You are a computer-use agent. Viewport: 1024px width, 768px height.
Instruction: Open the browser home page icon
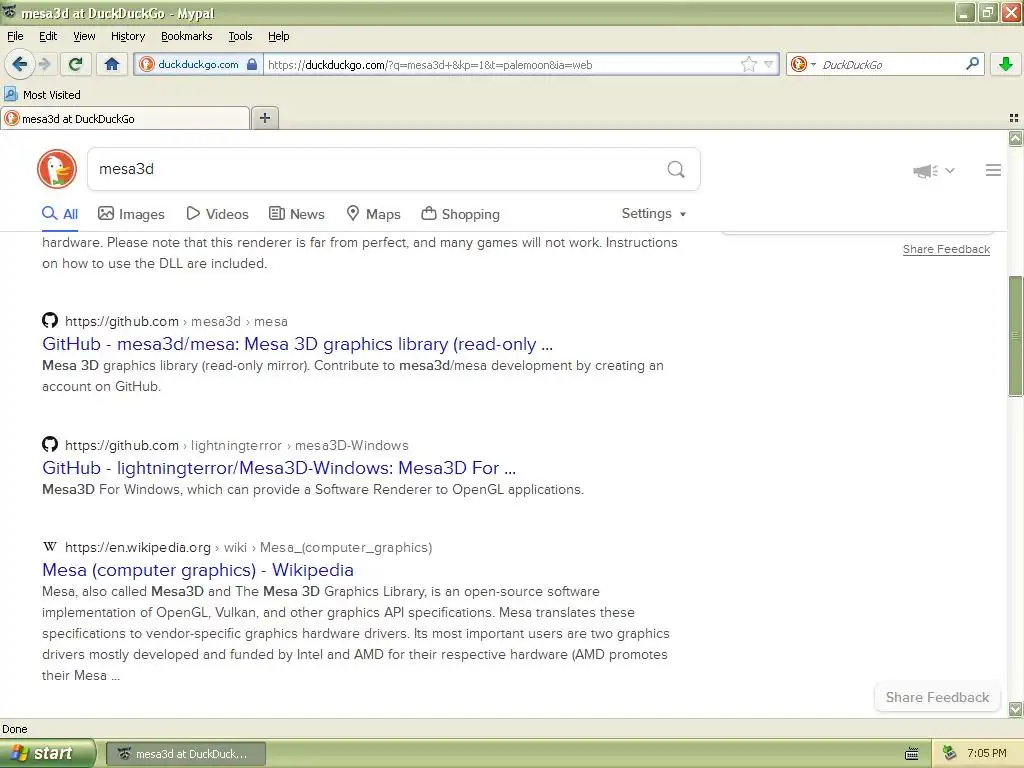(112, 64)
